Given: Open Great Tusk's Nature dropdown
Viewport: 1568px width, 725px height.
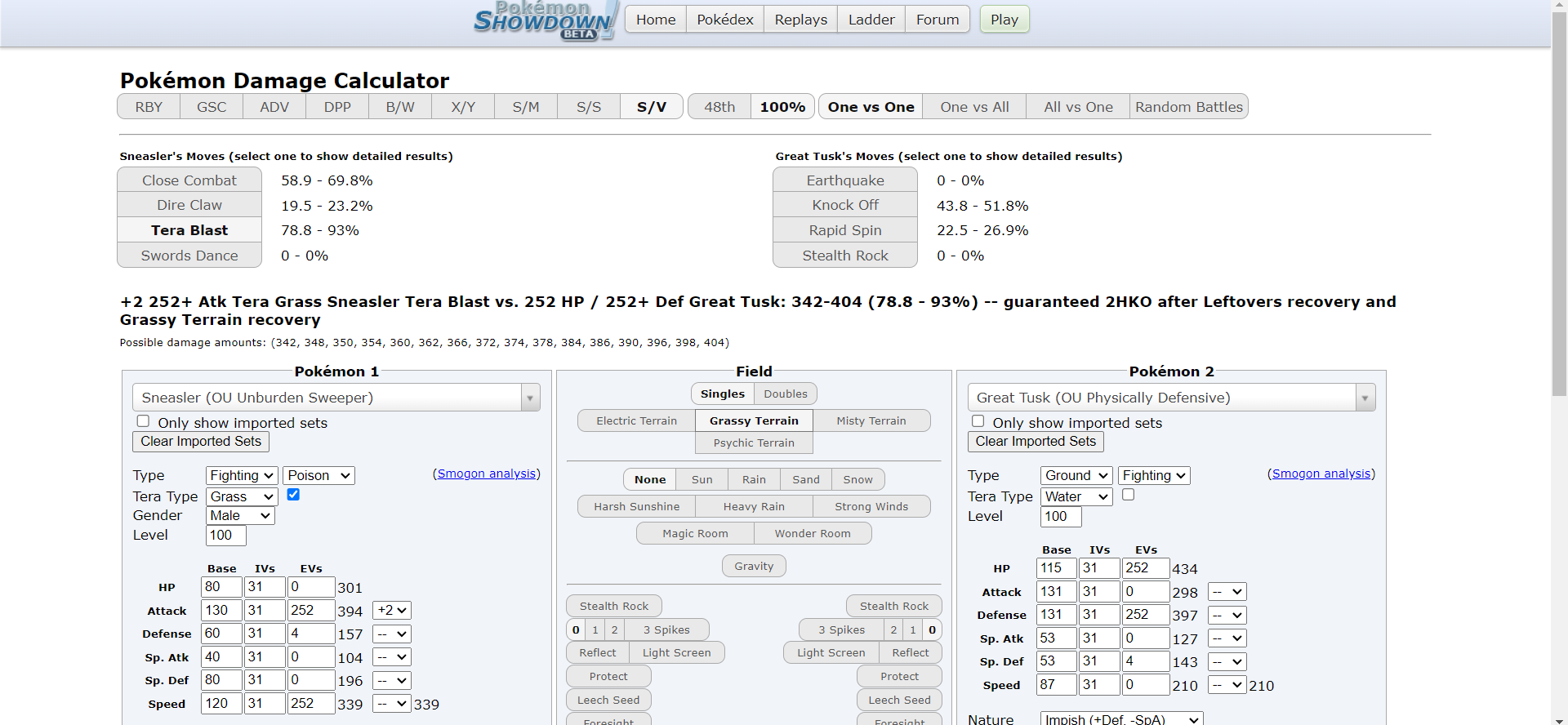Looking at the screenshot, I should [x=1122, y=719].
